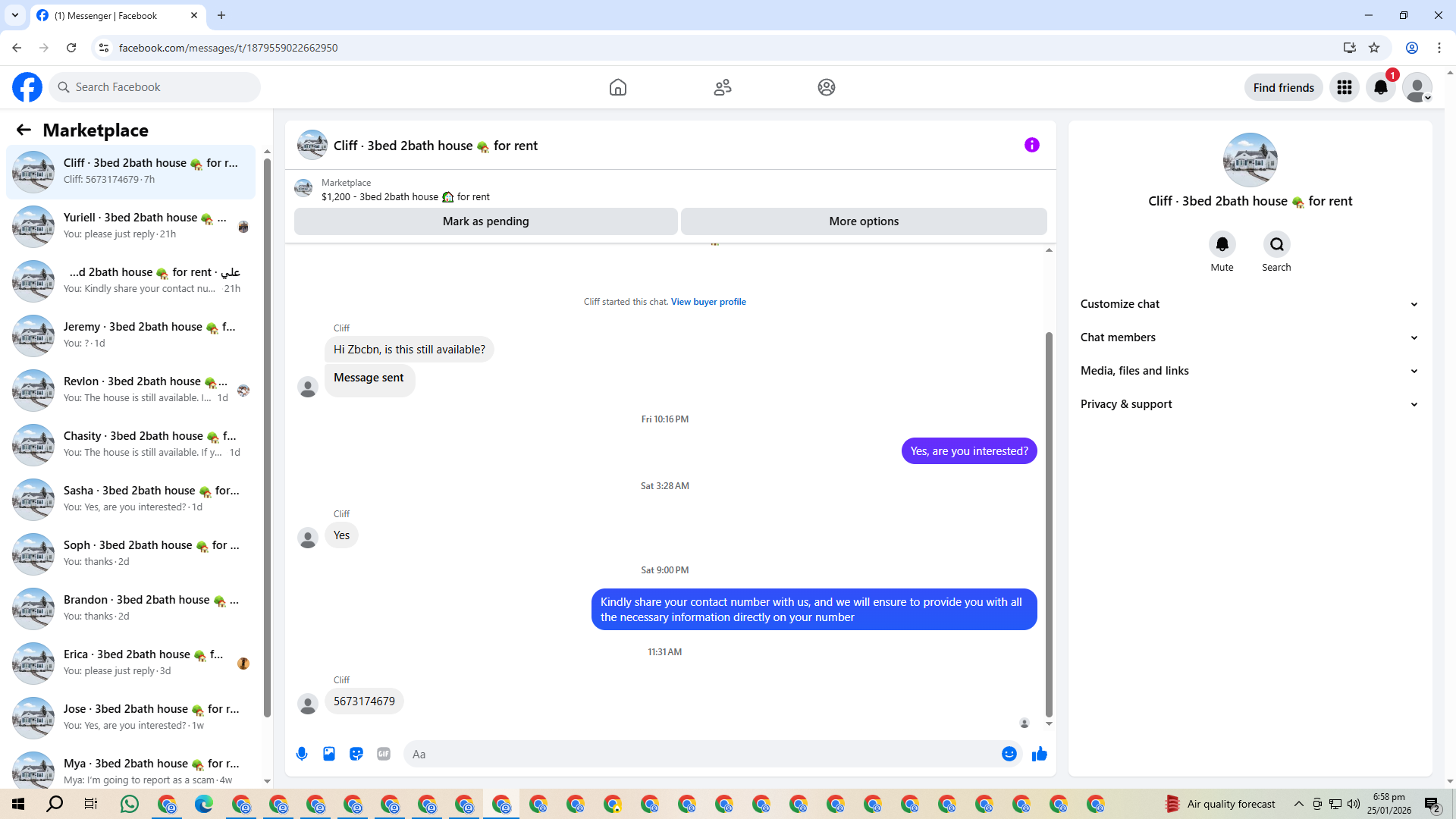This screenshot has height=819, width=1456.
Task: Attach a file with the image icon
Action: (x=329, y=754)
